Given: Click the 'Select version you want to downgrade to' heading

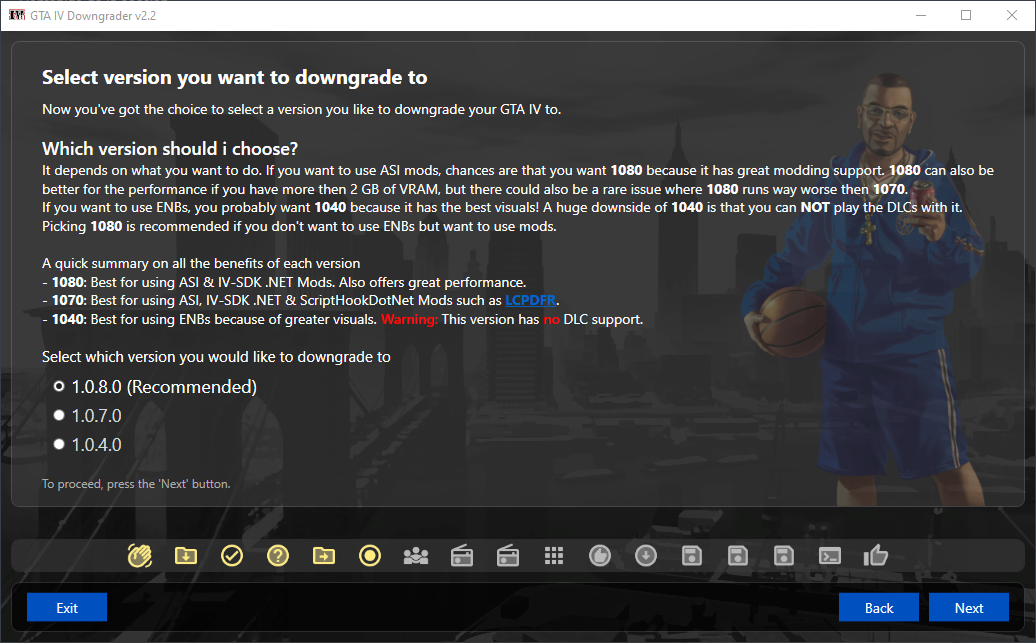Looking at the screenshot, I should pyautogui.click(x=235, y=78).
